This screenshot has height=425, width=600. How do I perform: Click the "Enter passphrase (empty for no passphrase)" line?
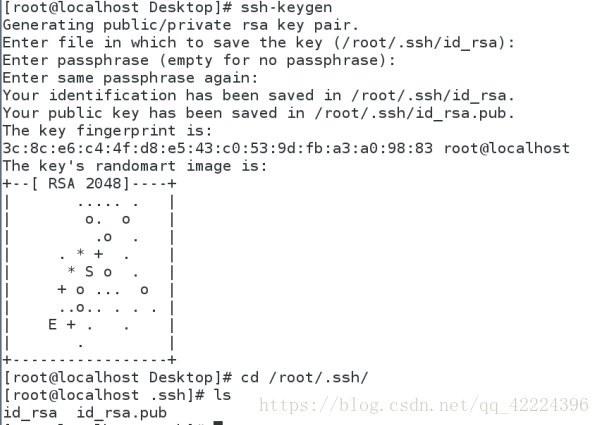[200, 60]
